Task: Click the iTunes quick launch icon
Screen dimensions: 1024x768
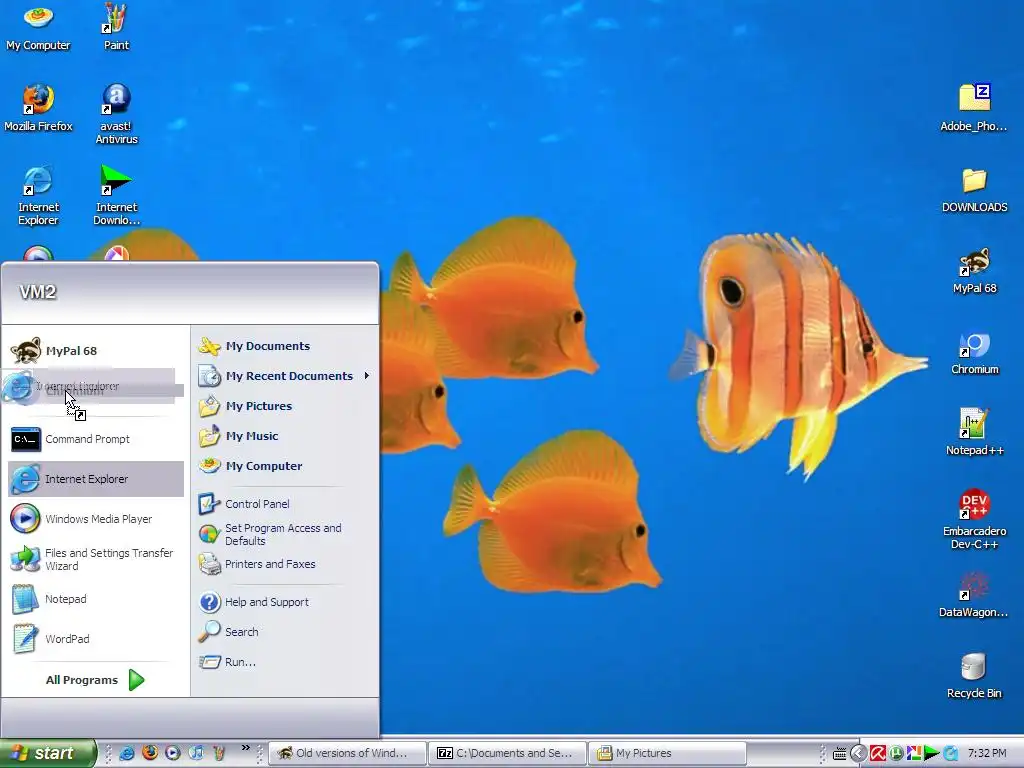Action: (x=195, y=753)
